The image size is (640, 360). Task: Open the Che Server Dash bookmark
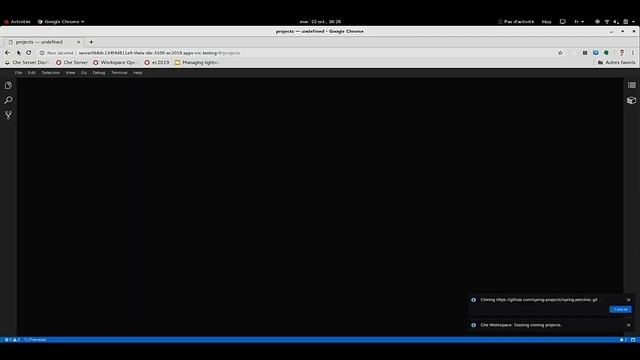27,62
